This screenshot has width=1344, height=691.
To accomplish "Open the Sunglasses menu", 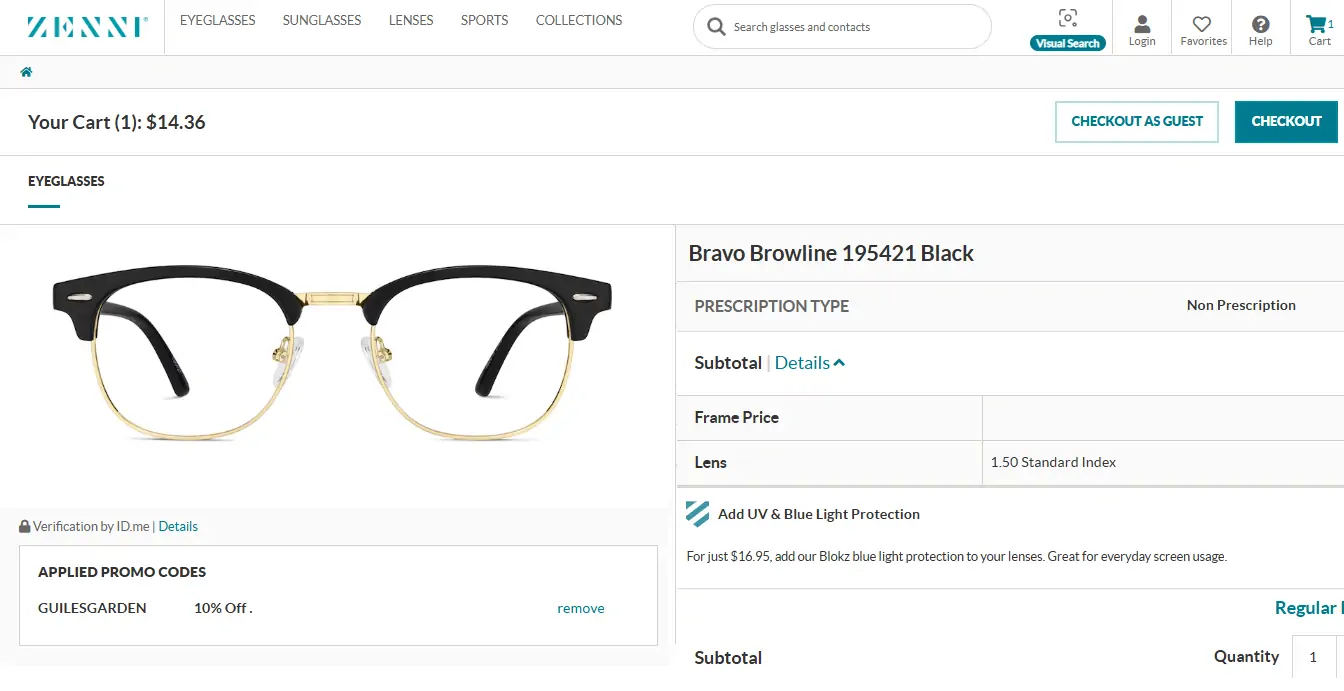I will point(322,20).
